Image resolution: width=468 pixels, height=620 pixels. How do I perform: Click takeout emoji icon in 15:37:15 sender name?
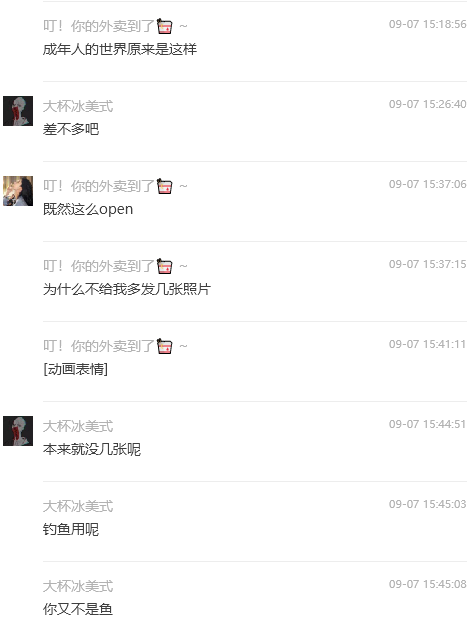pyautogui.click(x=164, y=266)
